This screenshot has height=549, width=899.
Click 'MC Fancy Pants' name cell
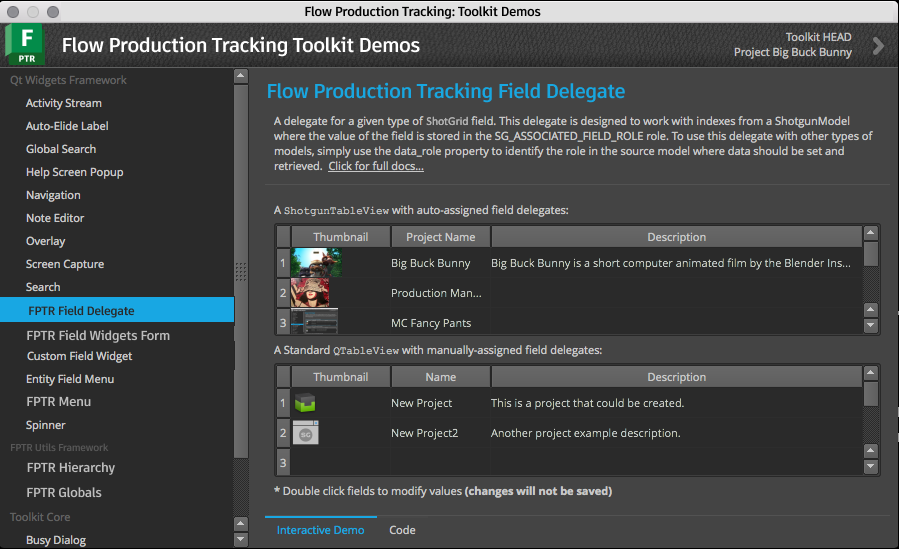[440, 323]
